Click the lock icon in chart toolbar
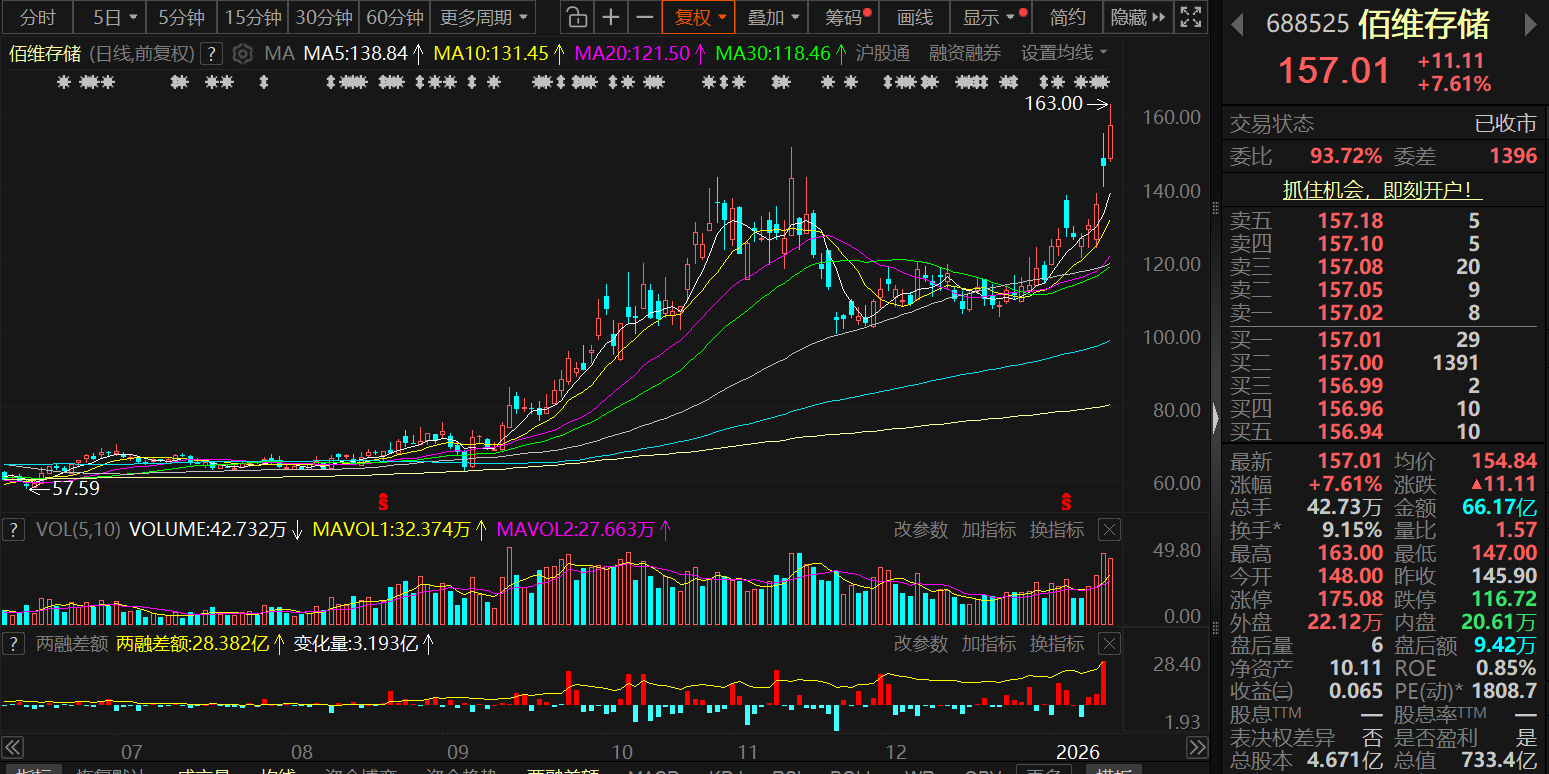The width and height of the screenshot is (1549, 774). (576, 17)
